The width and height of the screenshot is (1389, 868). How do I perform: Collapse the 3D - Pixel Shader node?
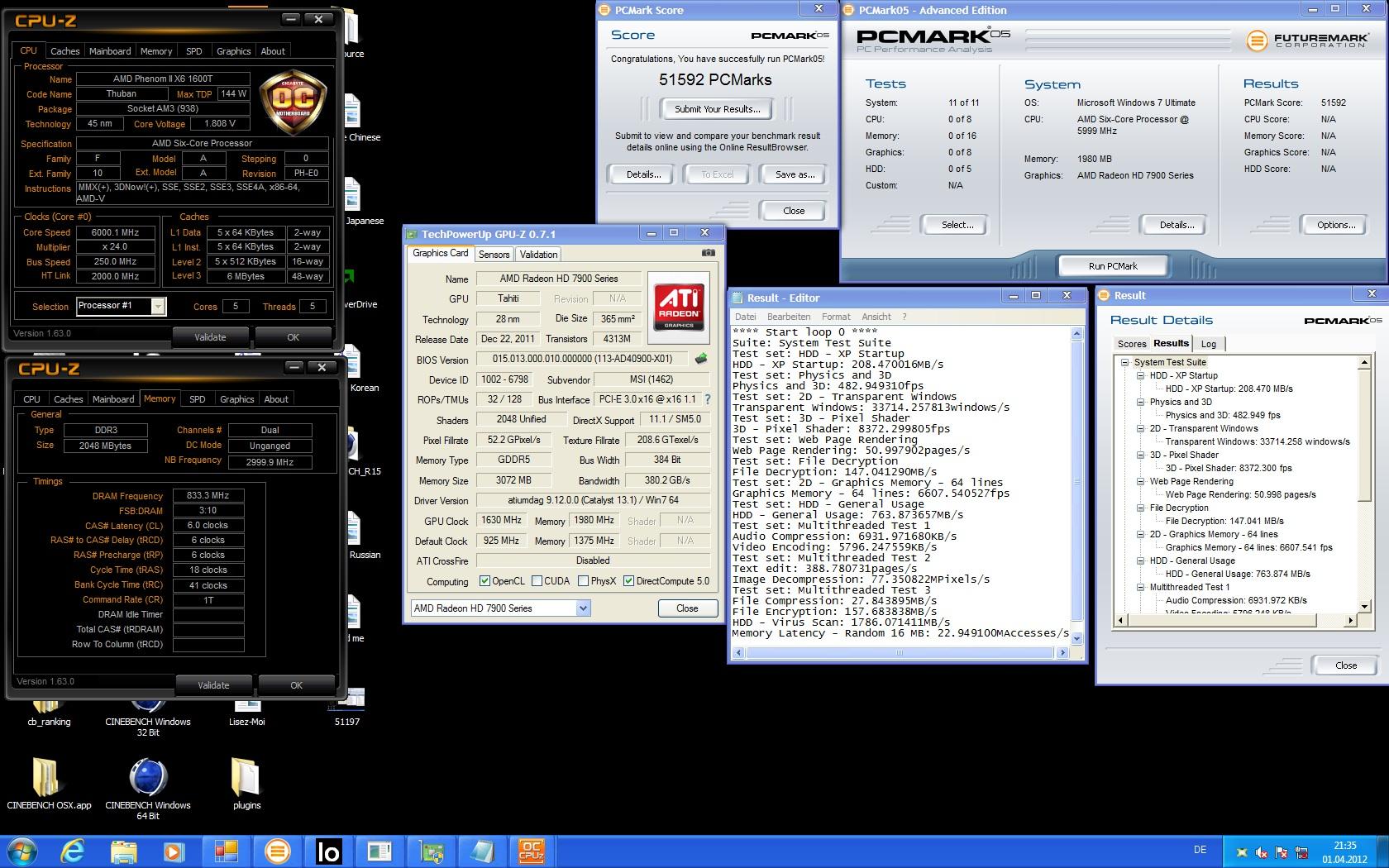[1140, 455]
